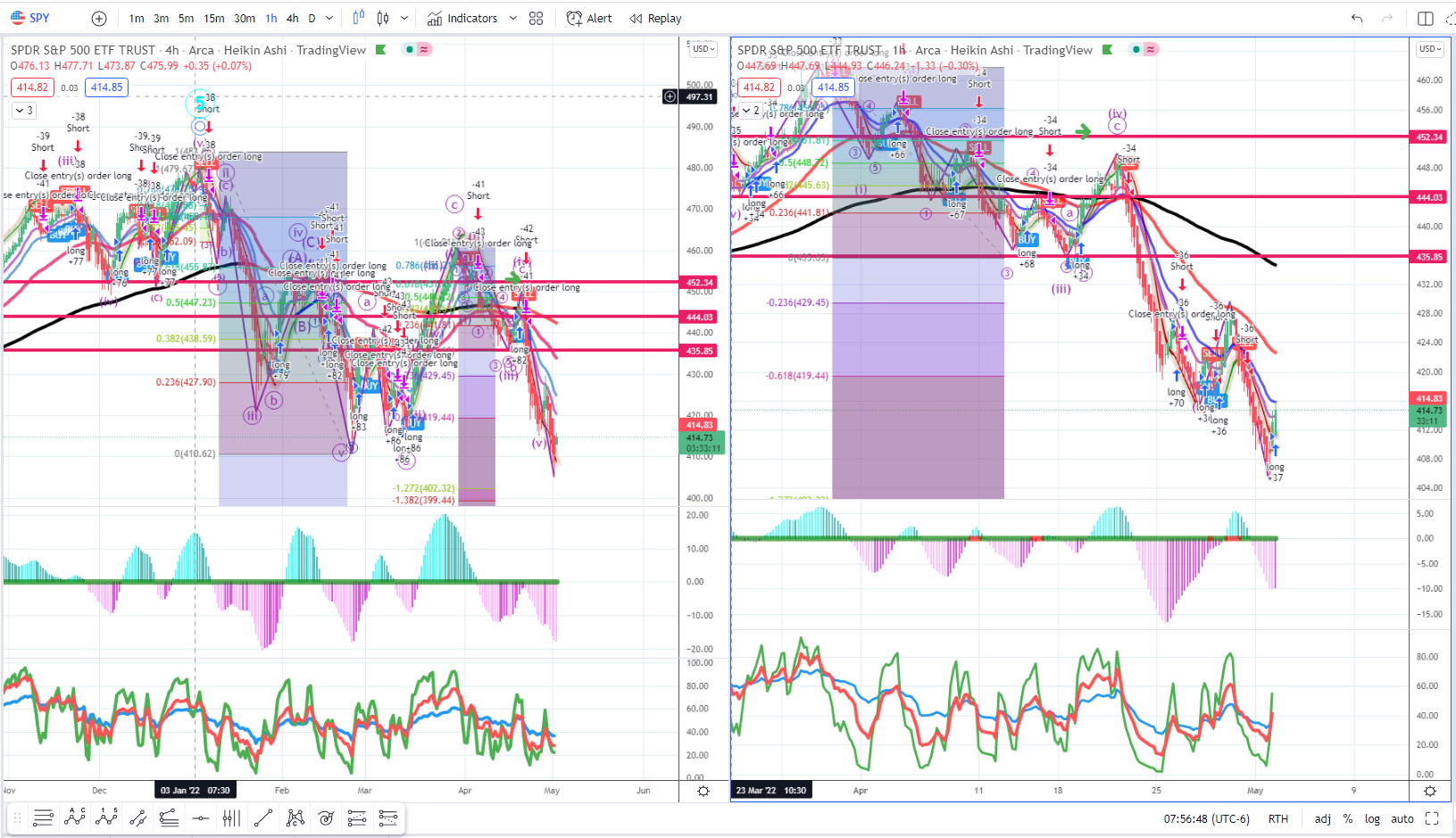Viewport: 1456px width, 838px height.
Task: Click plus icon on 497.31 price label
Action: (x=670, y=96)
